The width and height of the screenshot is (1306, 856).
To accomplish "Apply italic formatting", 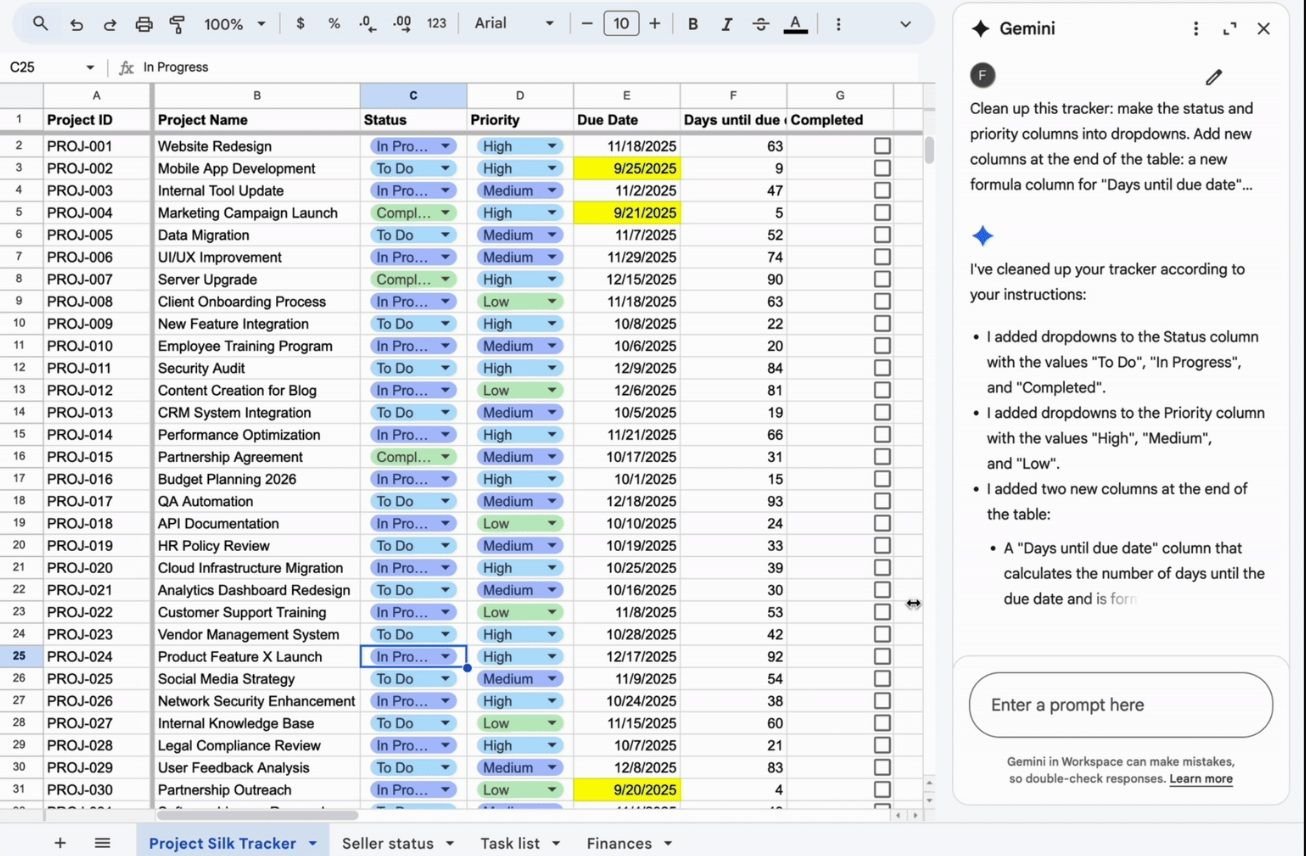I will tap(726, 23).
